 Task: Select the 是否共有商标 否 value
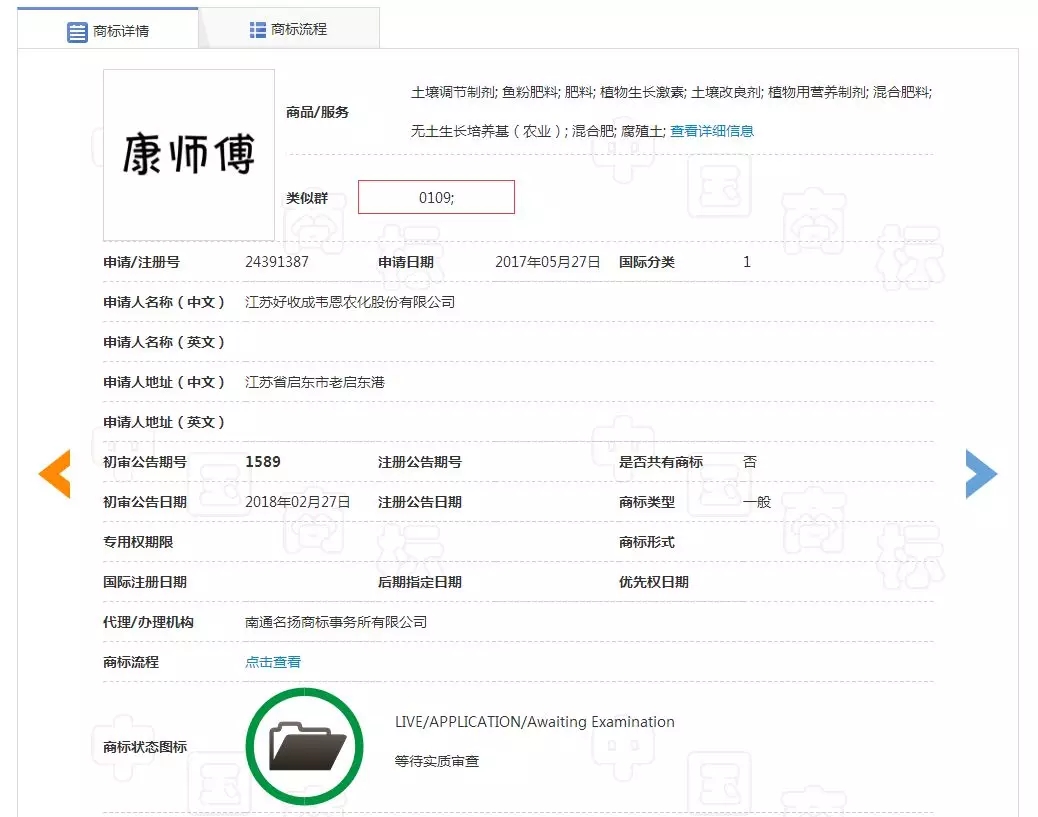click(751, 462)
